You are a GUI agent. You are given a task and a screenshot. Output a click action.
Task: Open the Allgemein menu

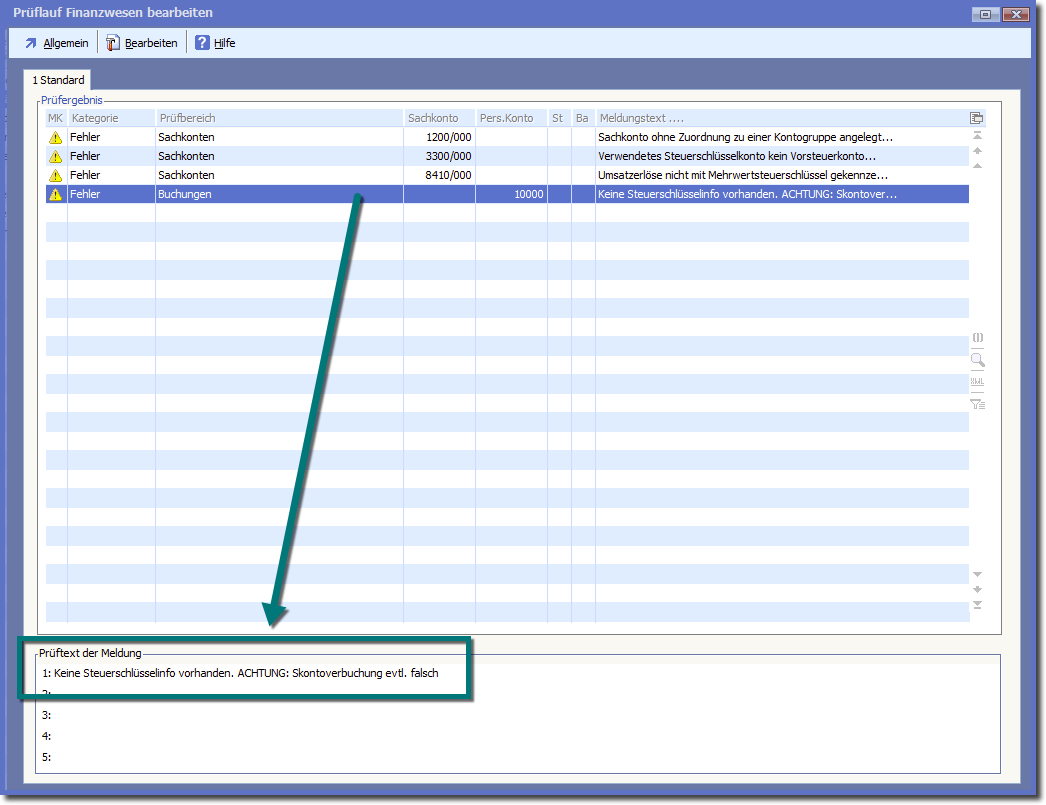coord(56,43)
